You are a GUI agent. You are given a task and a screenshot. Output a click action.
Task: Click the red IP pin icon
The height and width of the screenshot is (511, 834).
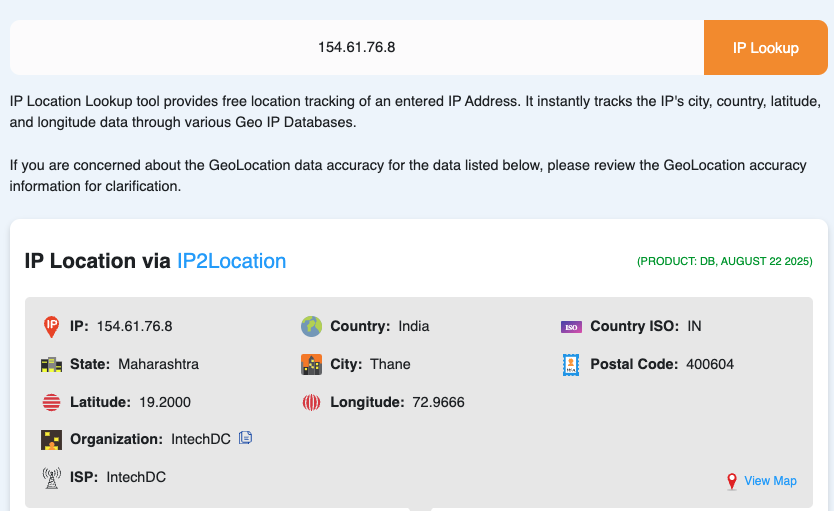click(51, 327)
